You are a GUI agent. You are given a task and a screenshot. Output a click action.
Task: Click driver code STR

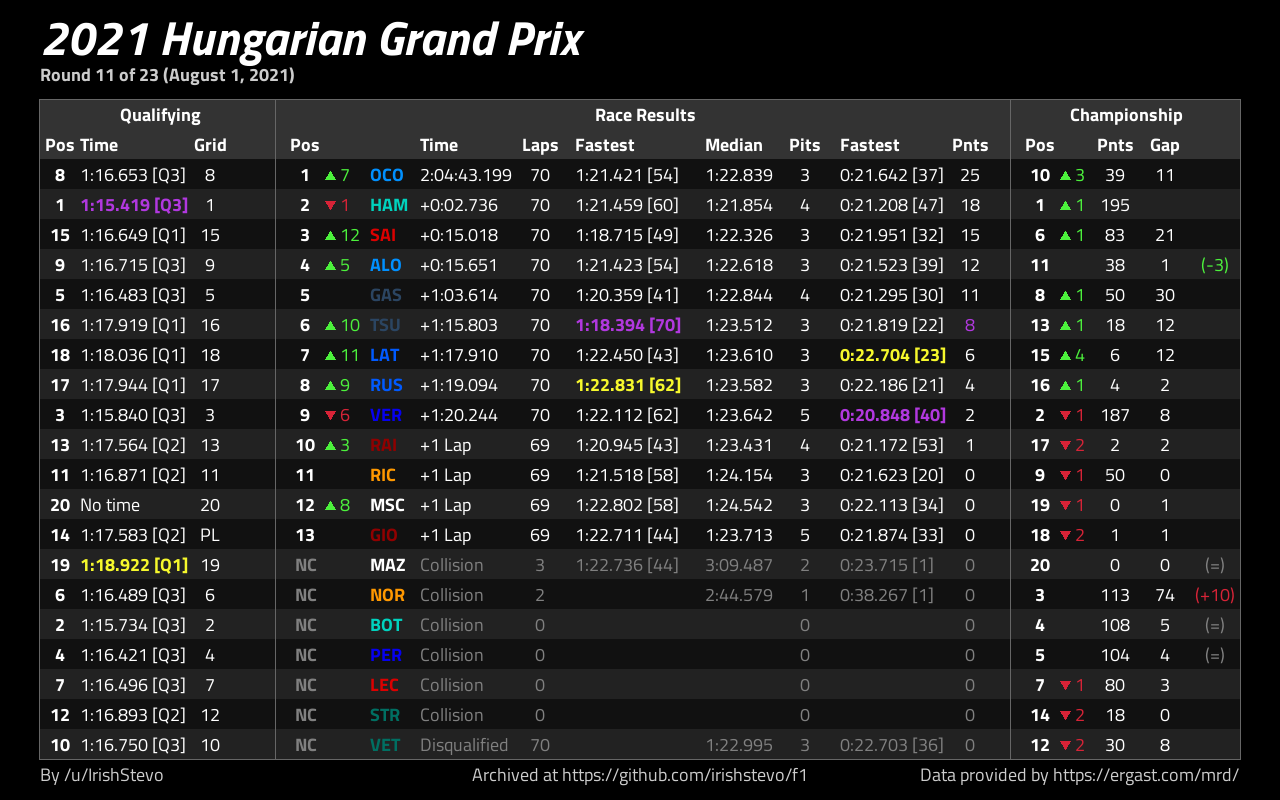385,716
